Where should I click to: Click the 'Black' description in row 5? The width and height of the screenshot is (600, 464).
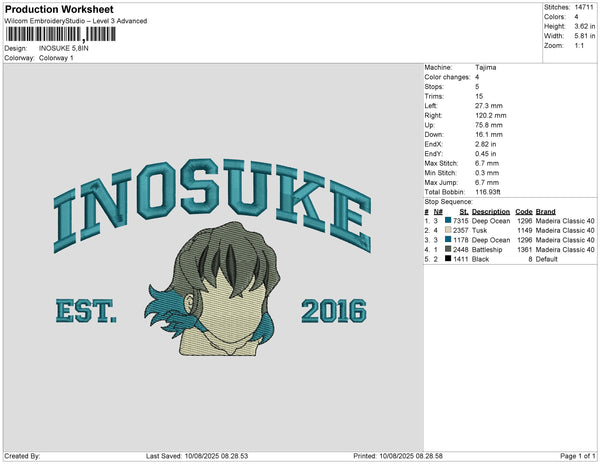[x=481, y=259]
